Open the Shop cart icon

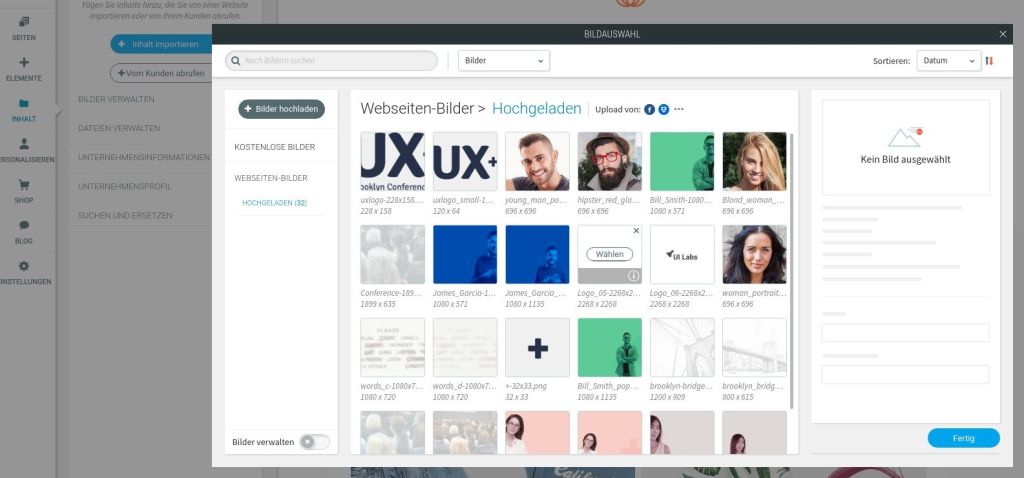pyautogui.click(x=24, y=185)
